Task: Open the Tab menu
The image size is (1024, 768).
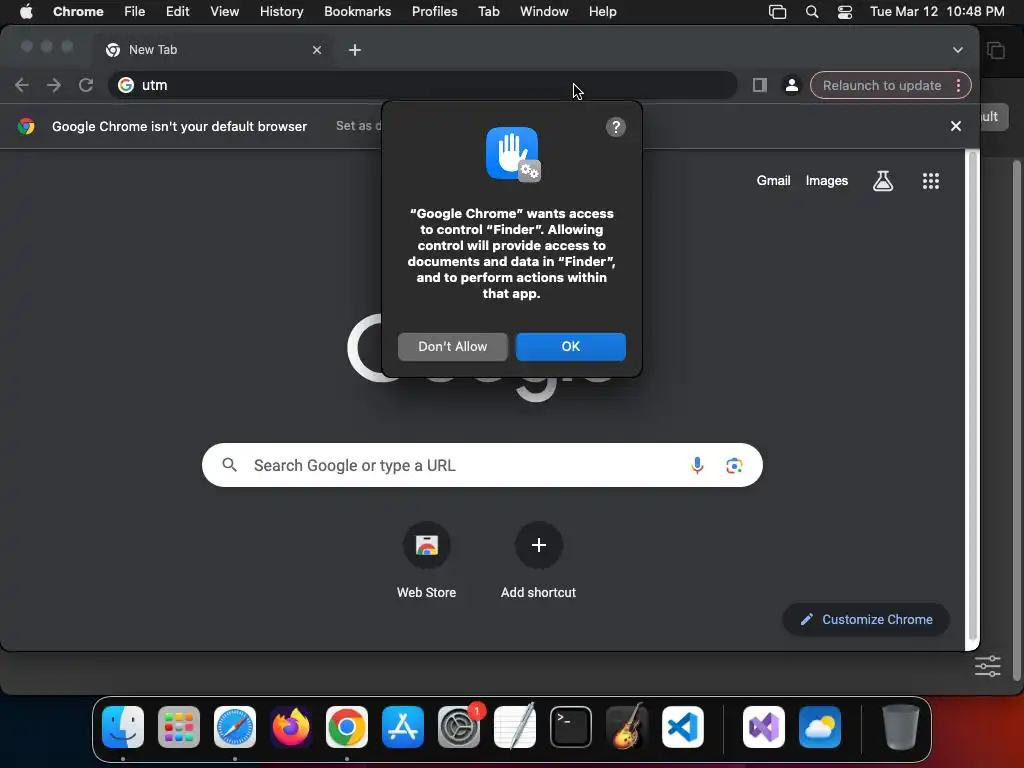Action: 488,12
